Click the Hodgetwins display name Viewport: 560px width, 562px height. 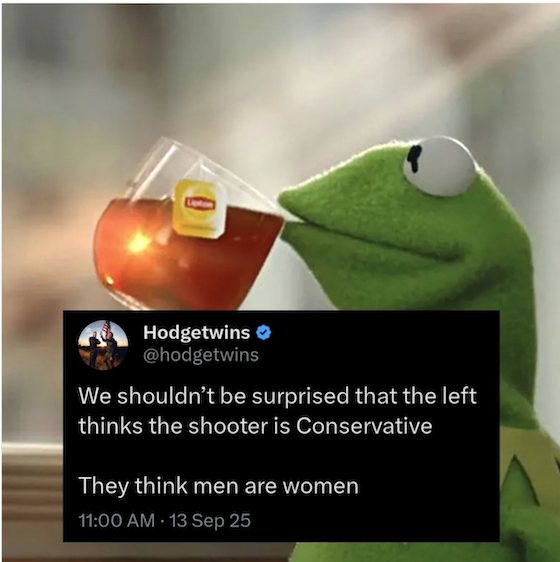point(196,333)
